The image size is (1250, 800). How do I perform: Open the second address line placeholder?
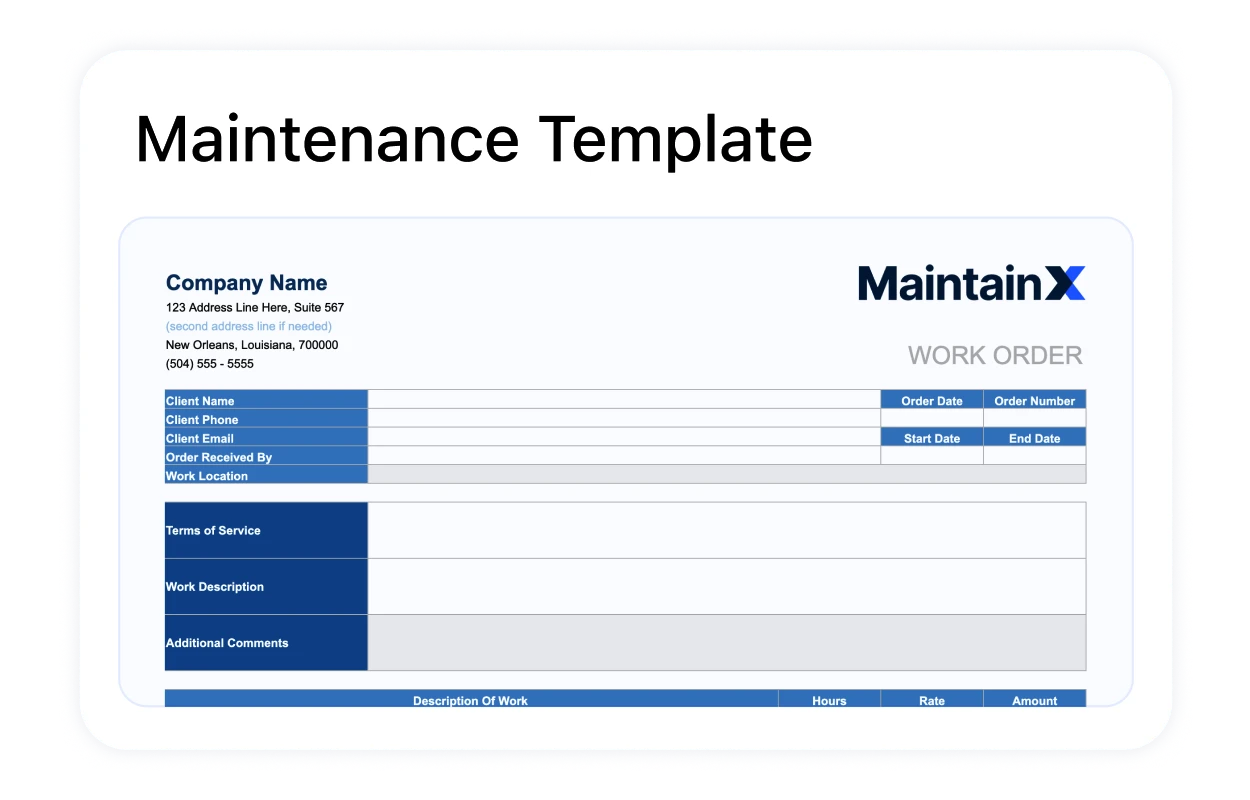[x=248, y=326]
